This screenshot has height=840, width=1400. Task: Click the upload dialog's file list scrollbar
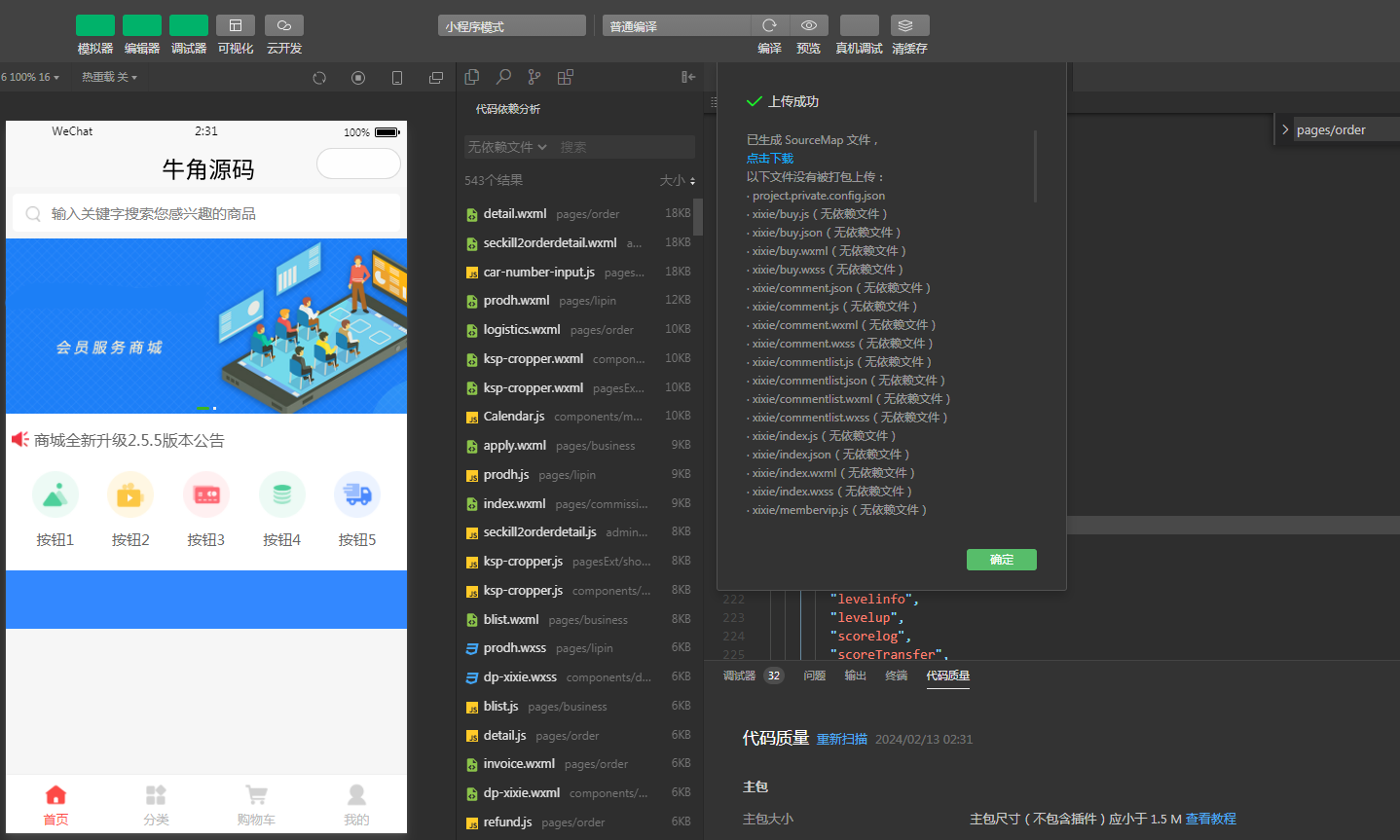tap(1035, 166)
